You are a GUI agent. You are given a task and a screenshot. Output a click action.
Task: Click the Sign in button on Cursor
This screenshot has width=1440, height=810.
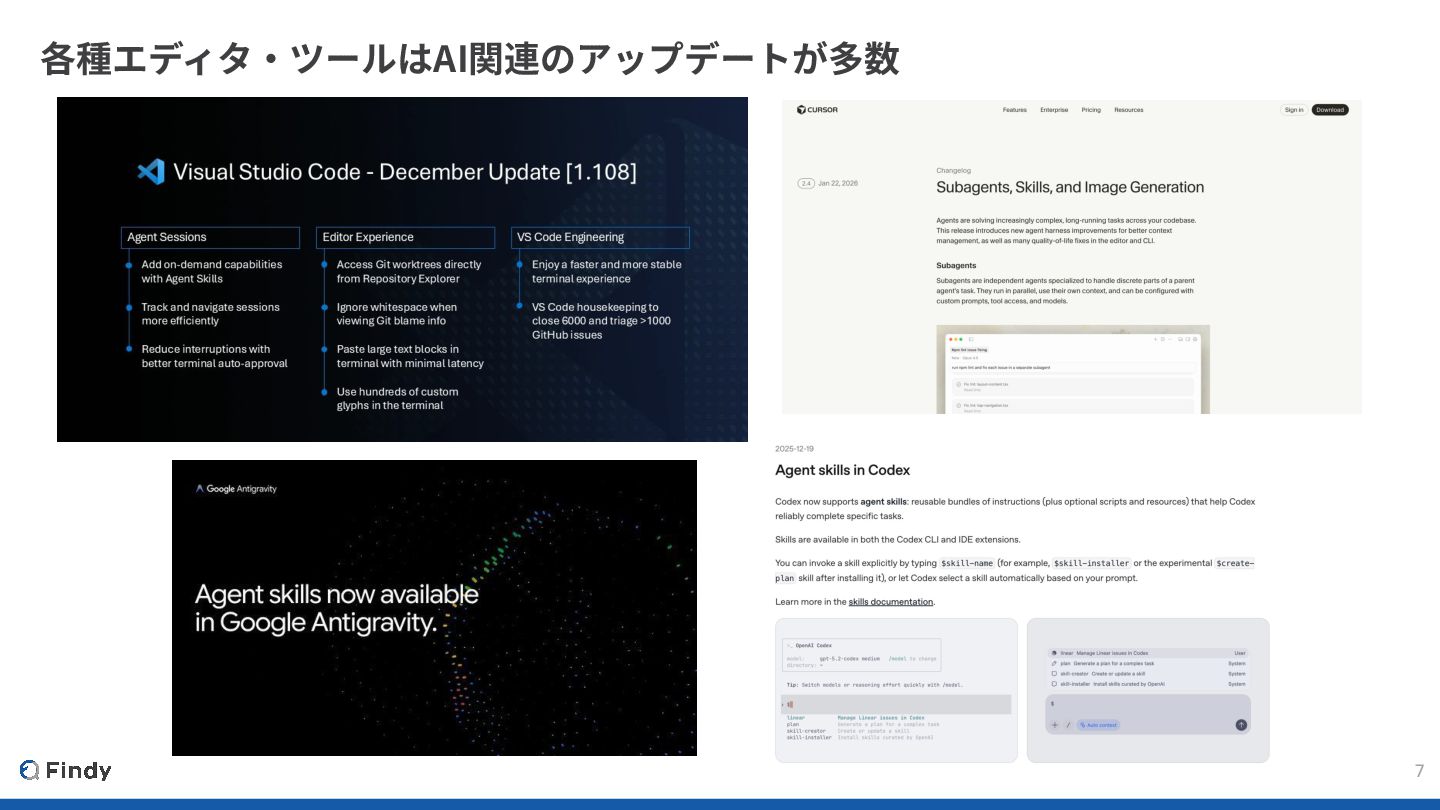coord(1294,110)
